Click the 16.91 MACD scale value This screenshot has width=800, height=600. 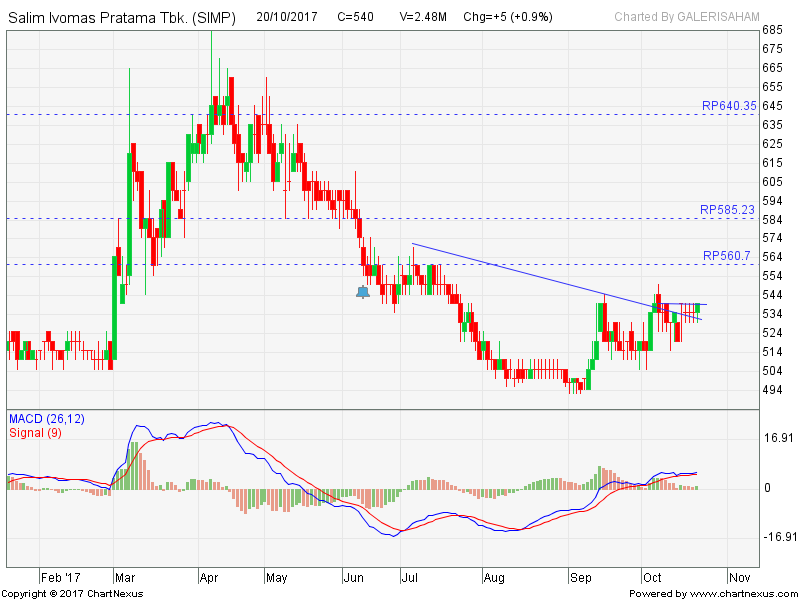[x=777, y=438]
